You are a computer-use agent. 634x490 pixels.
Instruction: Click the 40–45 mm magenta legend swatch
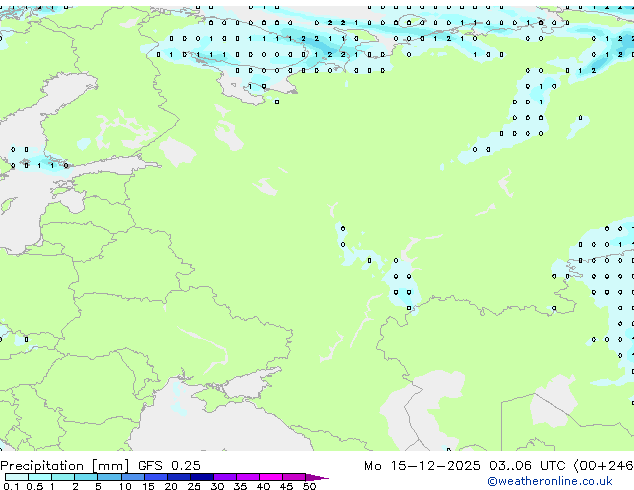point(271,477)
